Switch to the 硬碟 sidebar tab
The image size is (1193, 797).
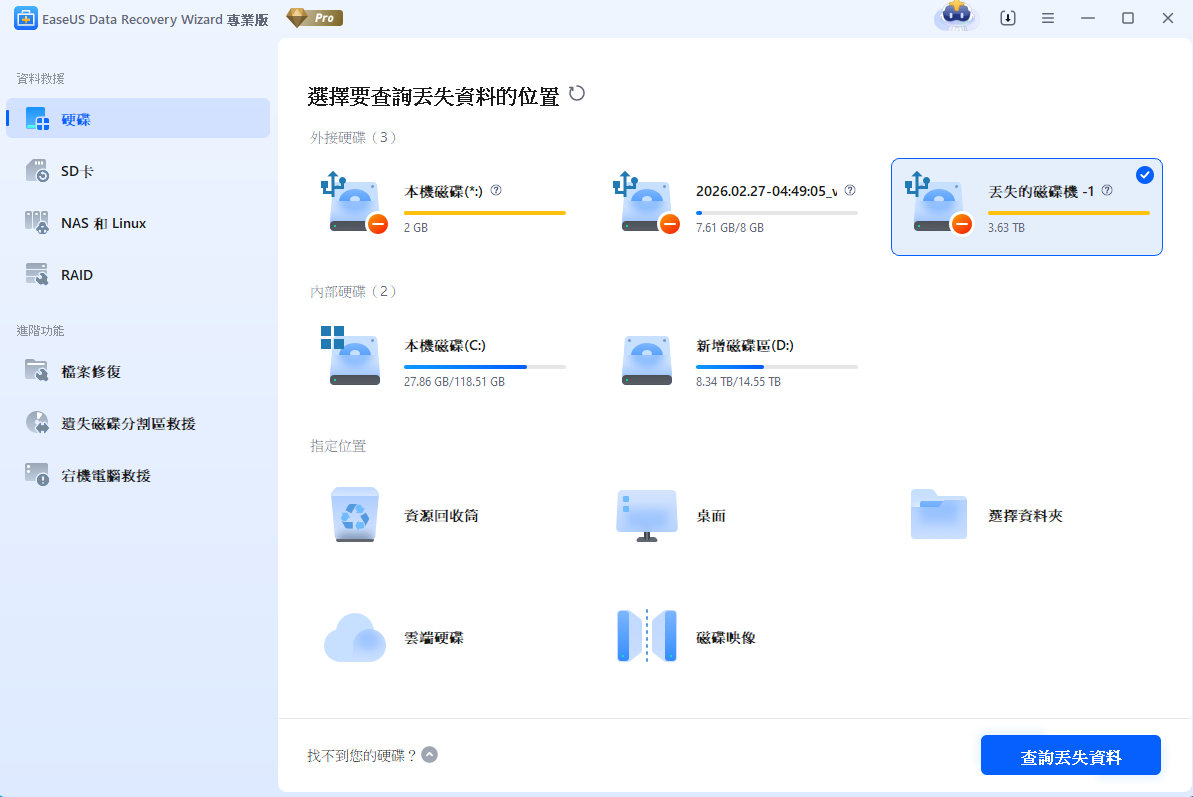coord(76,118)
